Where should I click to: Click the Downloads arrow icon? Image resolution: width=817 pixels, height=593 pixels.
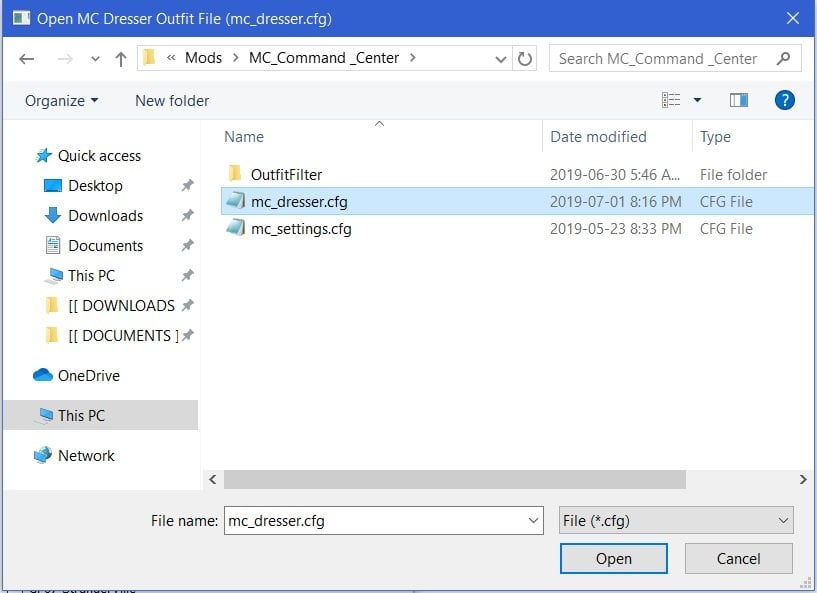point(53,215)
